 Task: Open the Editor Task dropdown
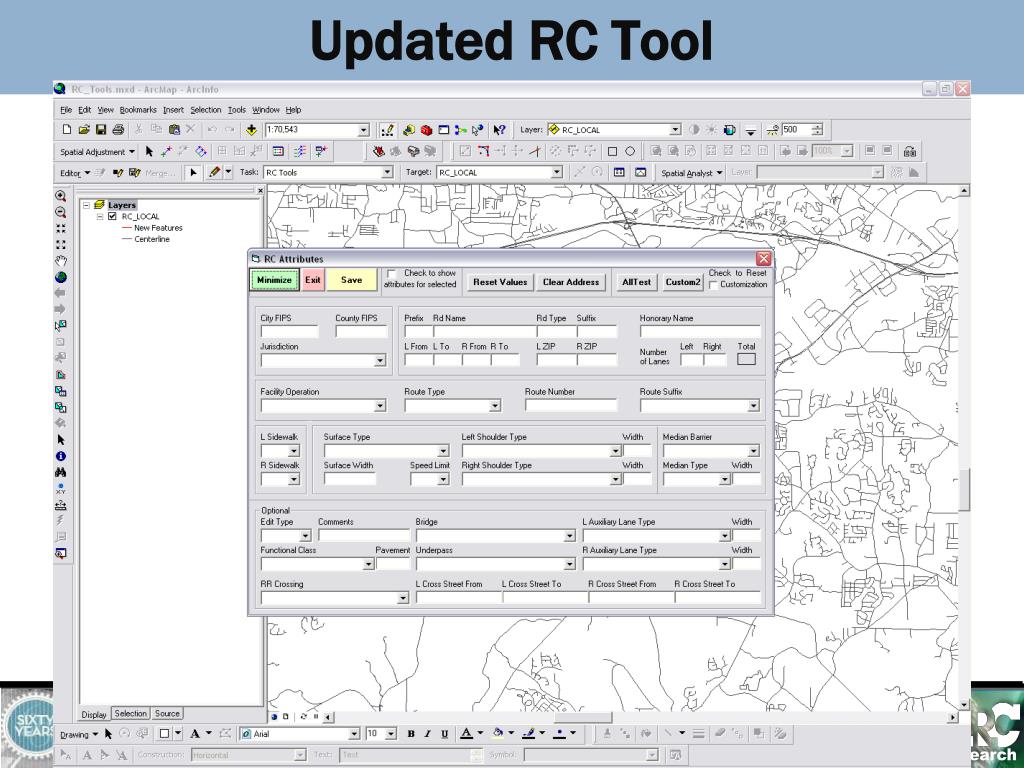pyautogui.click(x=387, y=172)
